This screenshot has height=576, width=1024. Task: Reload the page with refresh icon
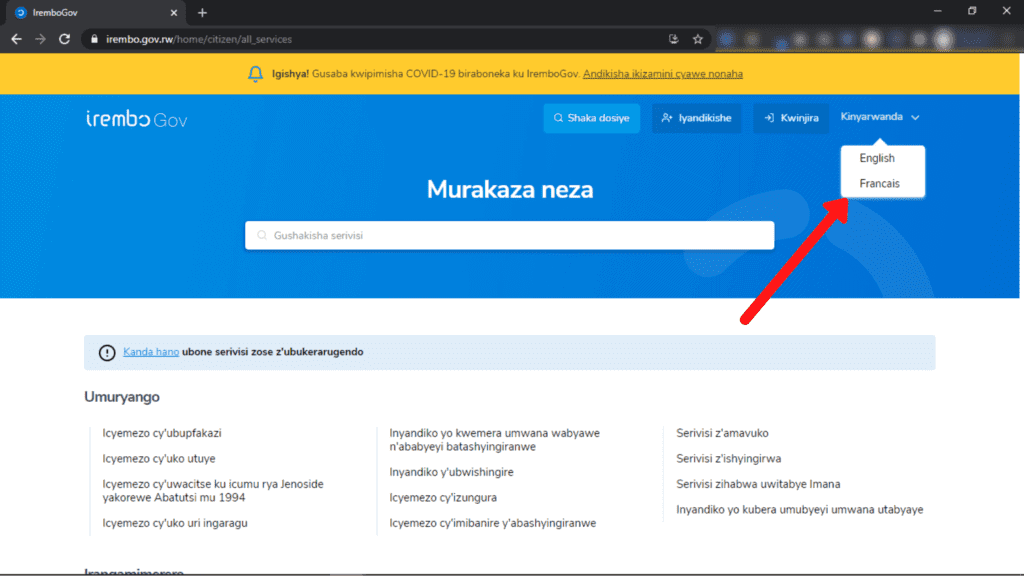[64, 39]
